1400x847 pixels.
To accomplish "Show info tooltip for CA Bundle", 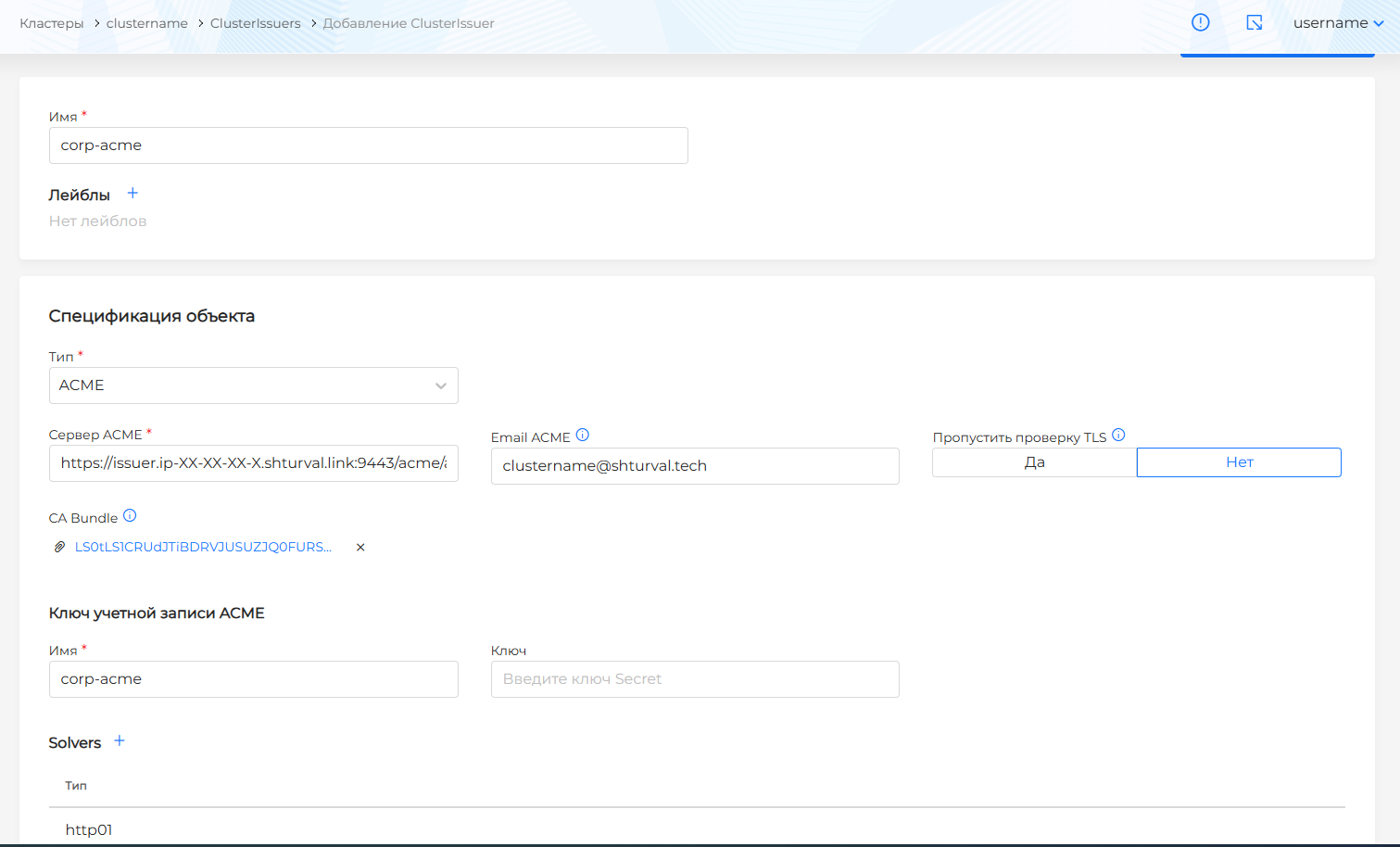I will click(x=130, y=516).
